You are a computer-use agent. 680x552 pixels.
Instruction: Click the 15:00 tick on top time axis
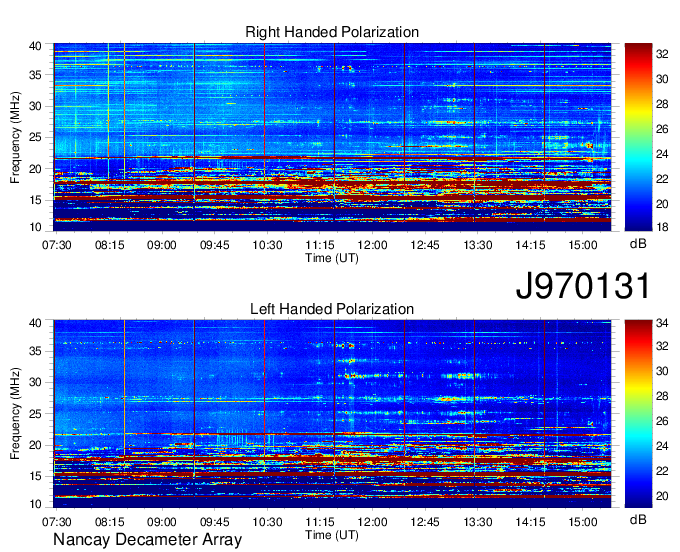pyautogui.click(x=583, y=245)
